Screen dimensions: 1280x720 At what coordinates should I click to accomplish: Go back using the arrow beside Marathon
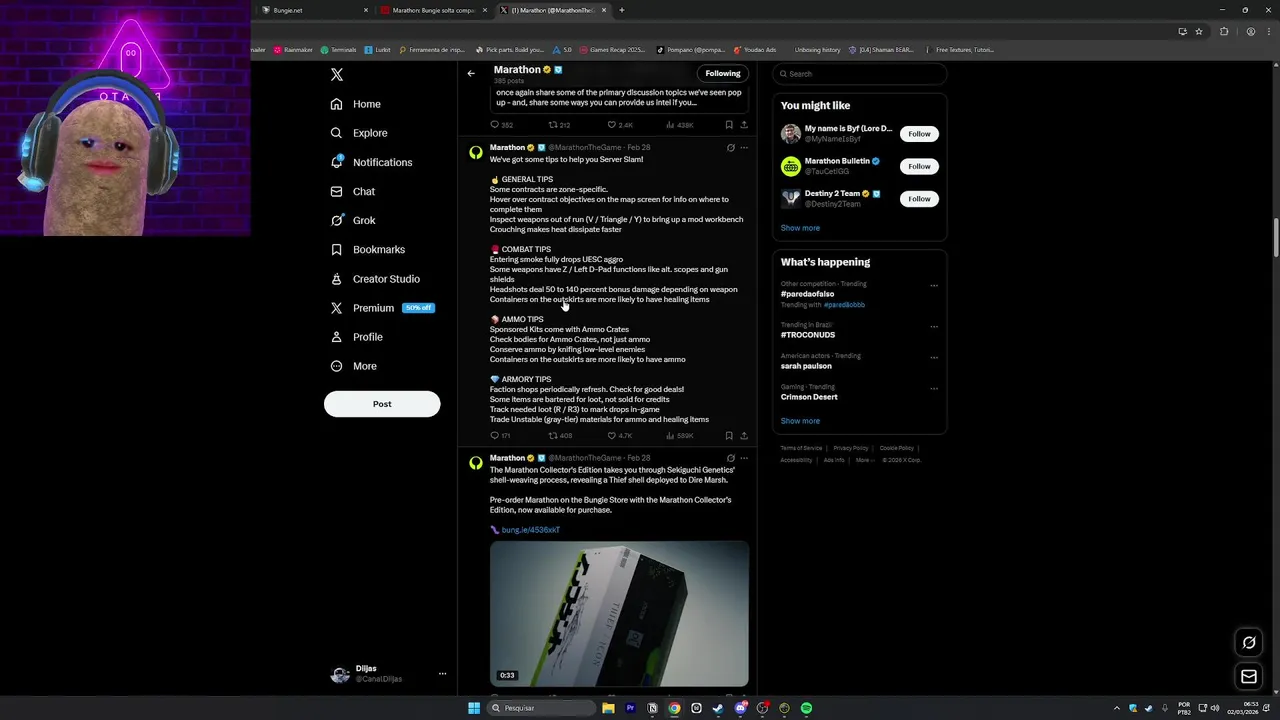471,73
